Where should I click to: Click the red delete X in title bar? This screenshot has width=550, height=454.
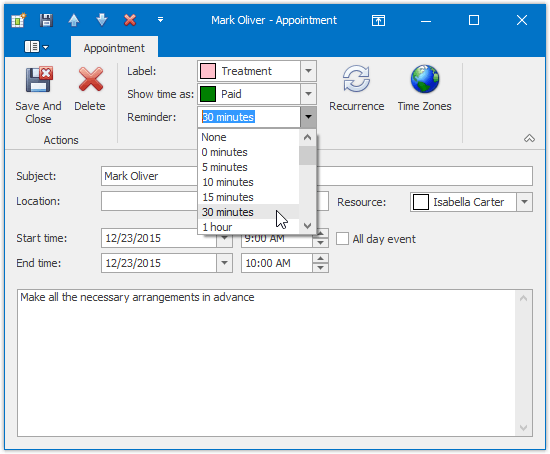coord(130,20)
